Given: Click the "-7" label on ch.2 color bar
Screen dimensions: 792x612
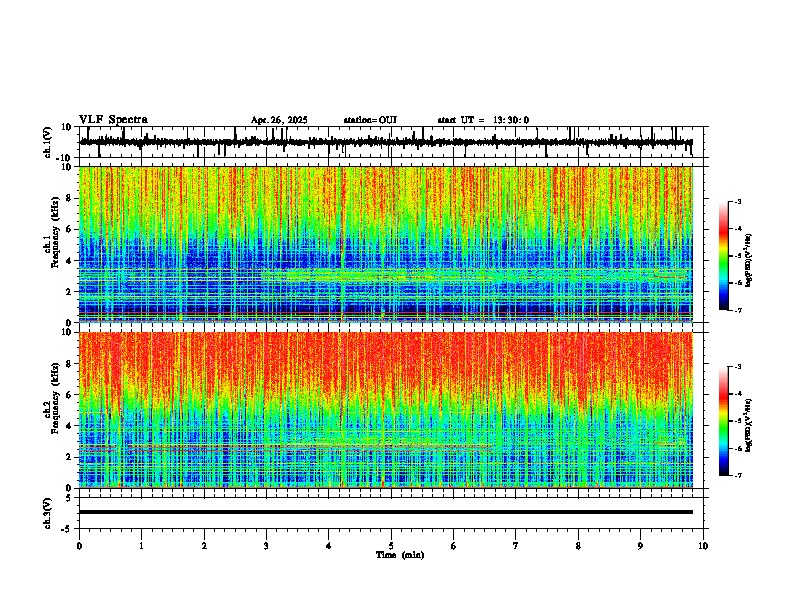Looking at the screenshot, I should (737, 476).
